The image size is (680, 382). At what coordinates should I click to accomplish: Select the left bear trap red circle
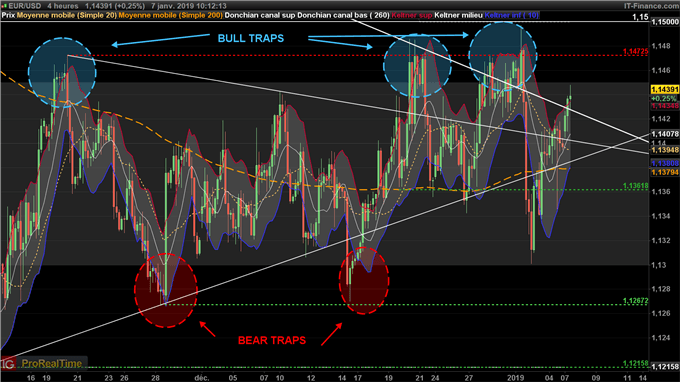tap(166, 290)
